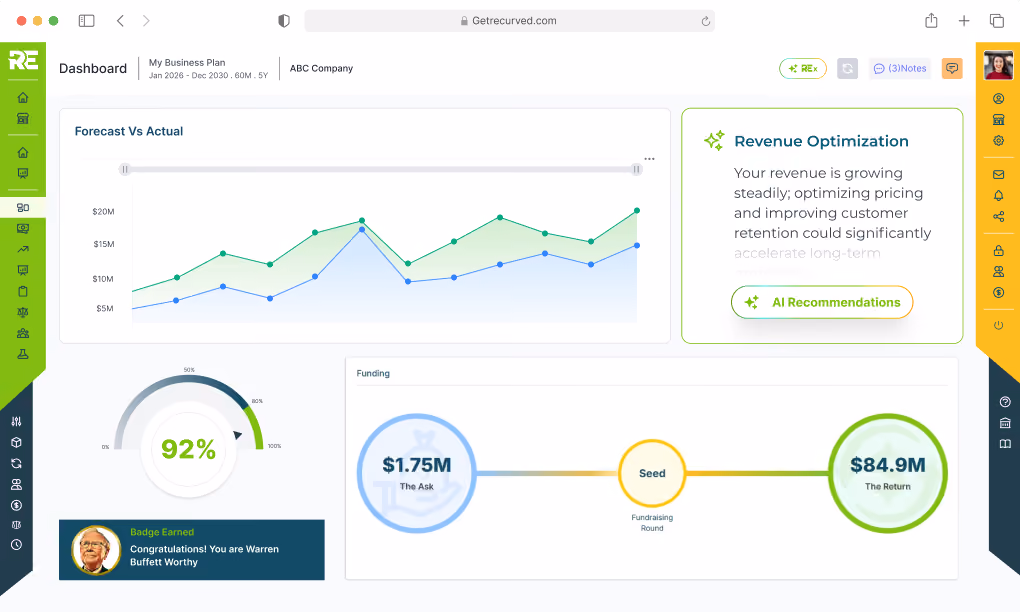Click the bank building icon in dark right panel
This screenshot has width=1020, height=612.
1005,423
